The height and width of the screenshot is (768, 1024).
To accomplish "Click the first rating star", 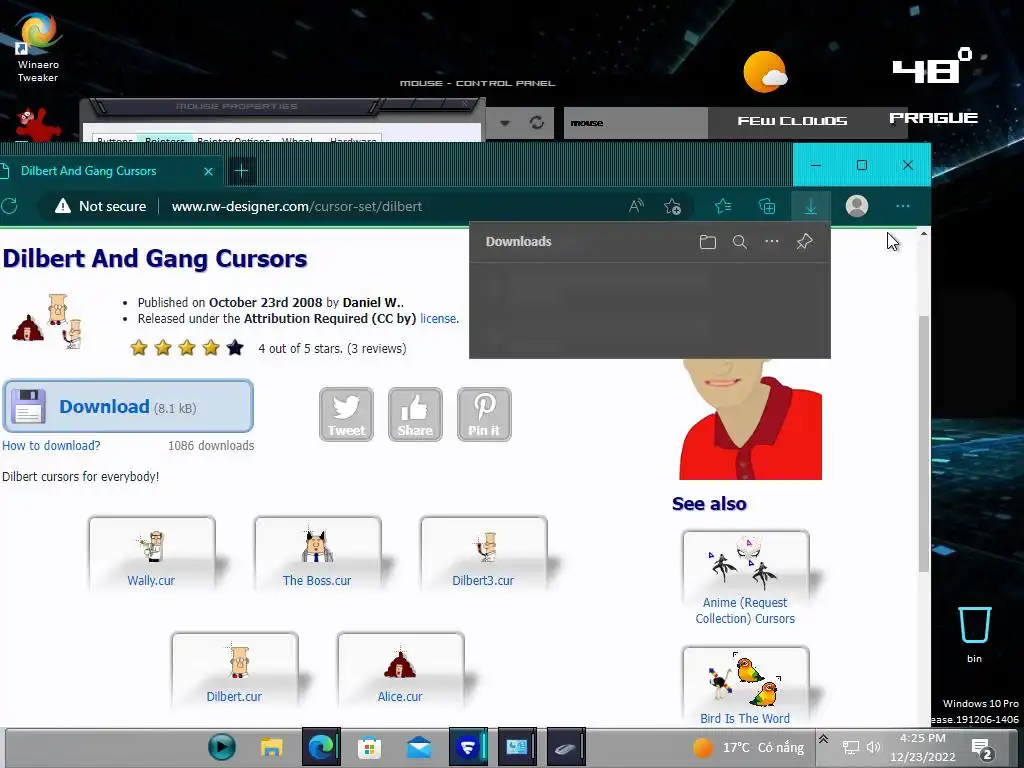I will (x=138, y=347).
